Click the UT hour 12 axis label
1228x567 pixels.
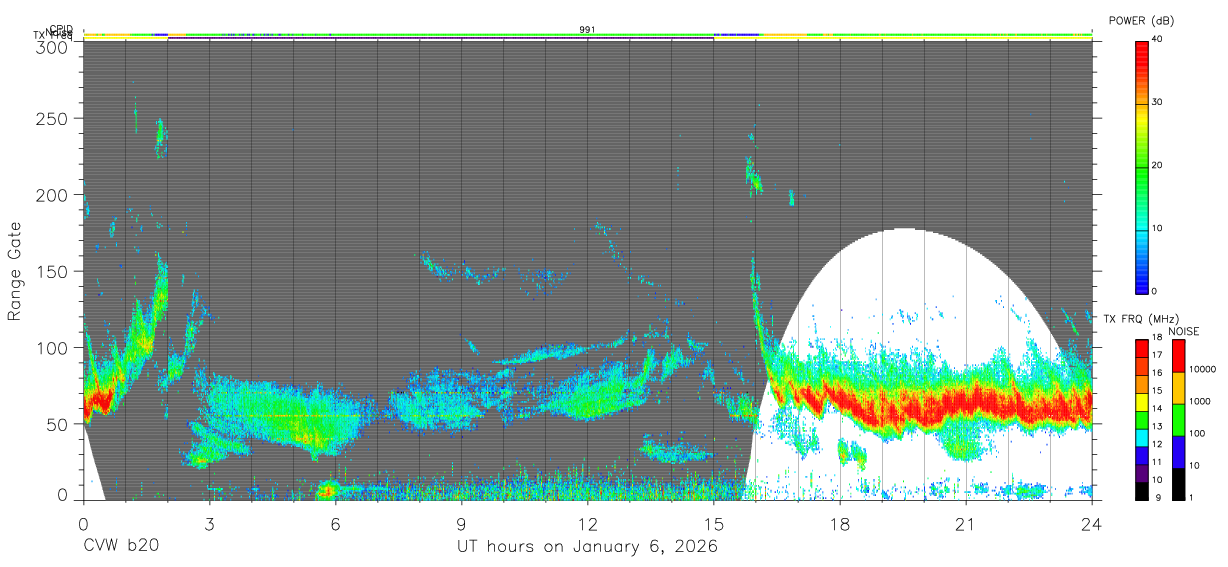(588, 523)
